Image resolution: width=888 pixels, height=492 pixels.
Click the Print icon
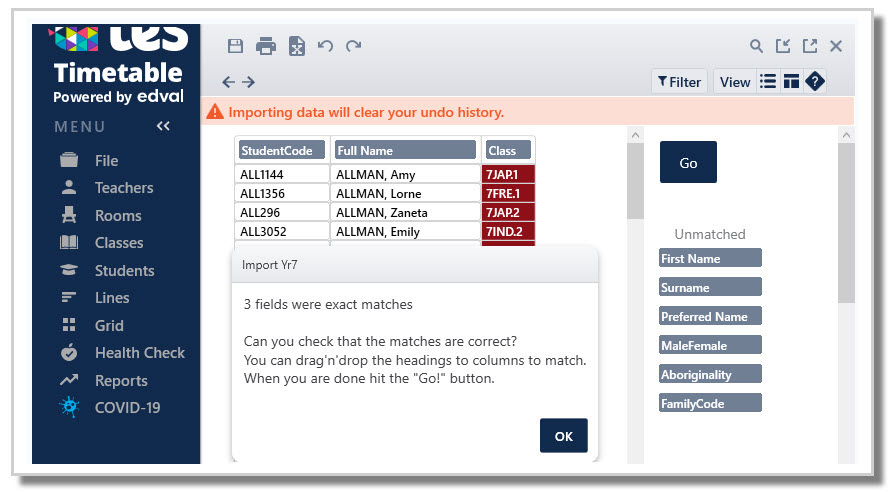[266, 46]
